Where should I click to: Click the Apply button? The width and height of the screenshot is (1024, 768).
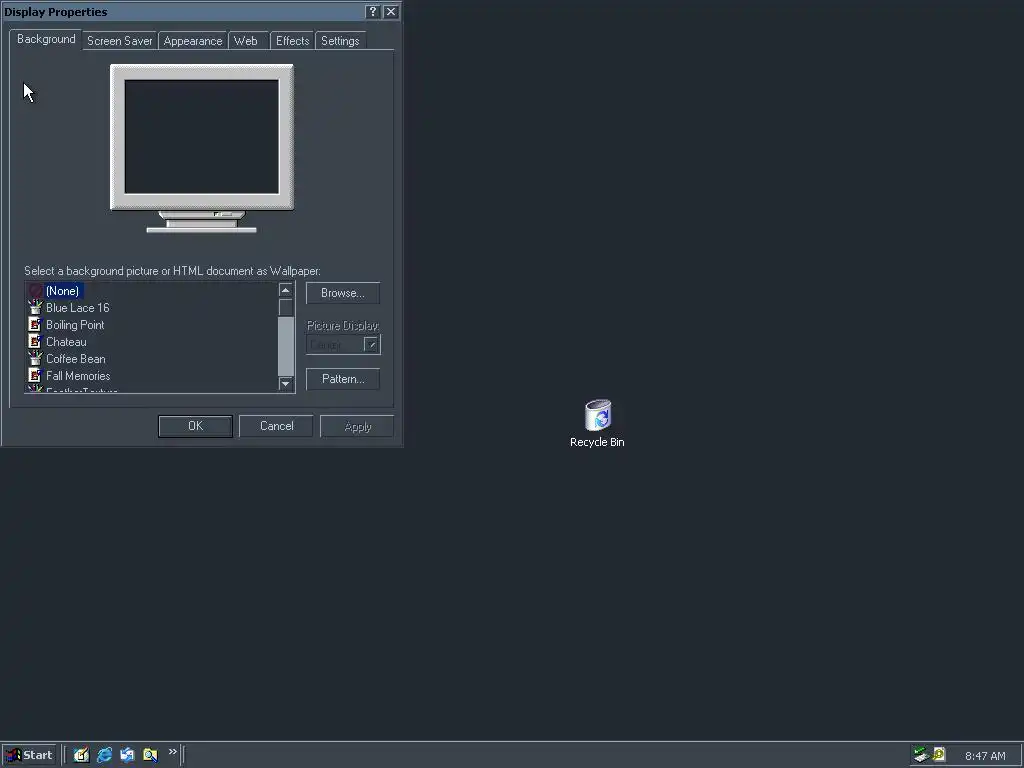357,426
